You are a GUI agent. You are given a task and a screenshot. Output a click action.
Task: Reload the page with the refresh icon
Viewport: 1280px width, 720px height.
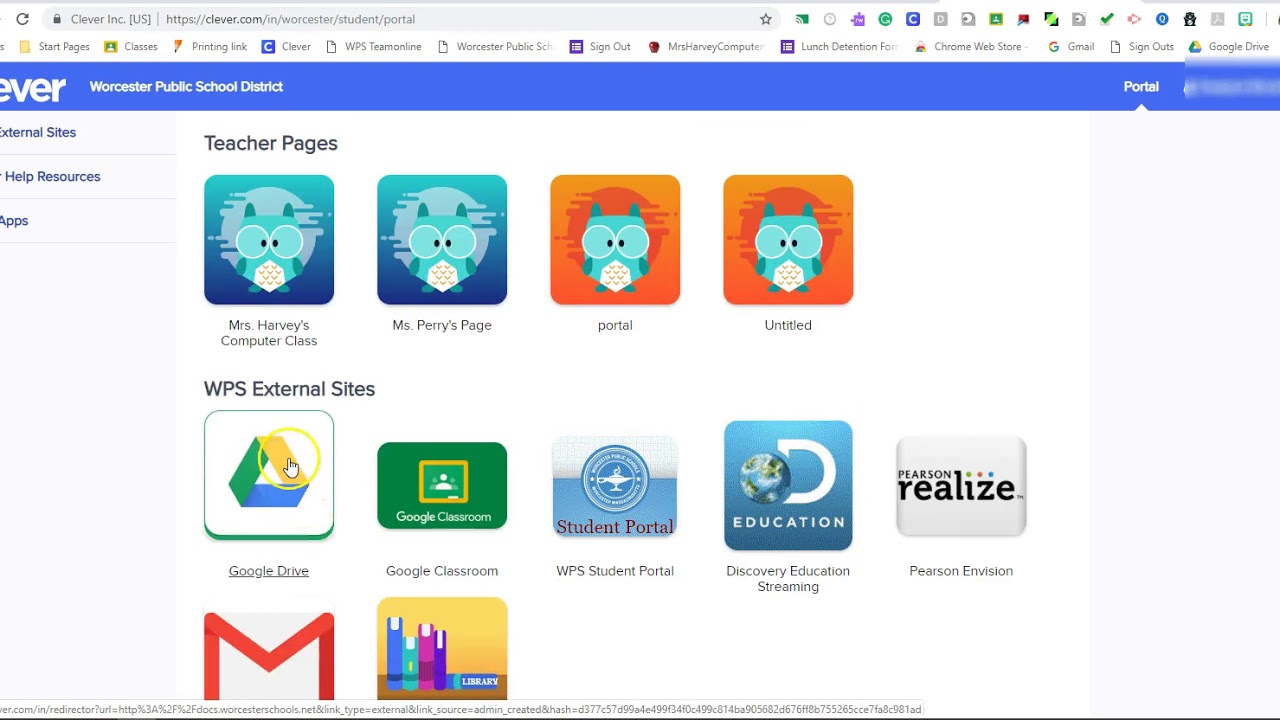22,19
